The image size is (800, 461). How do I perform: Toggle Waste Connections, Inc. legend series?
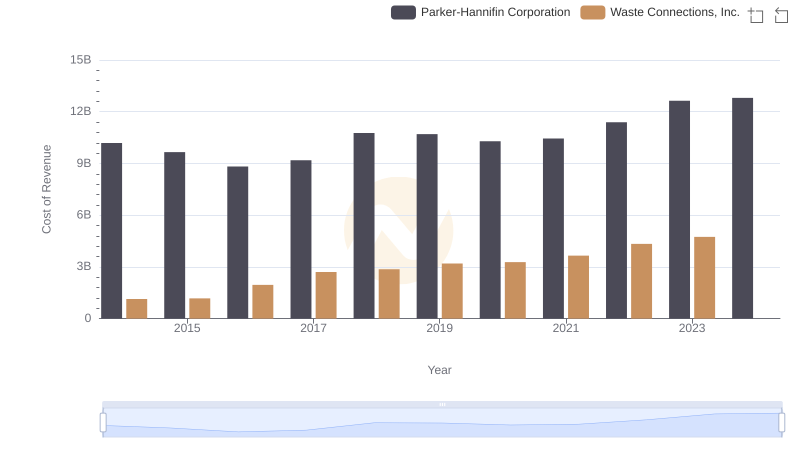point(660,12)
